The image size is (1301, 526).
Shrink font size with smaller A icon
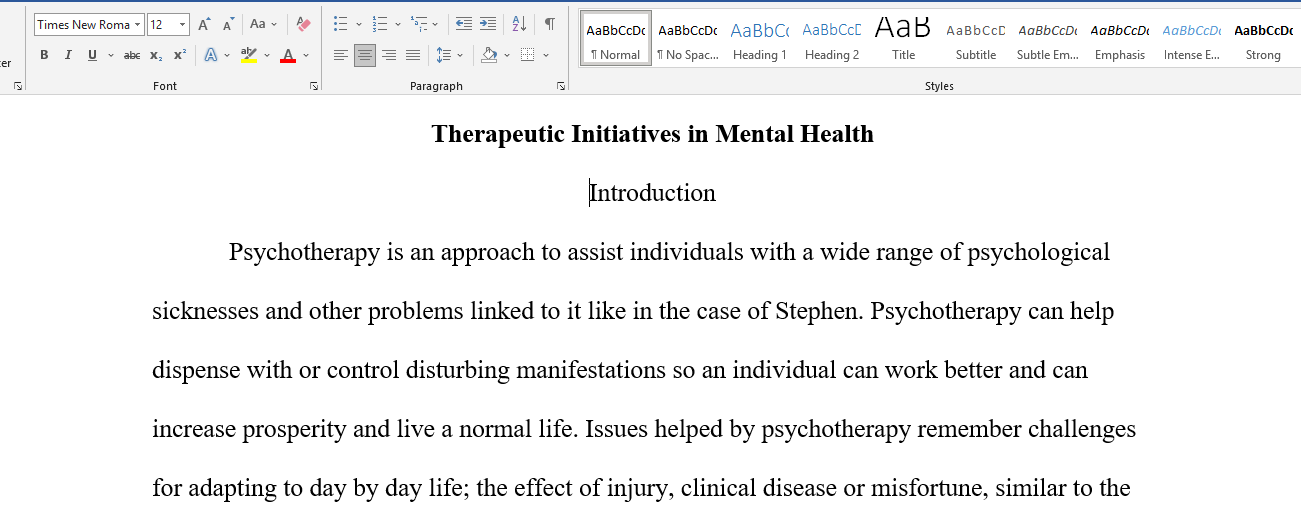[228, 24]
